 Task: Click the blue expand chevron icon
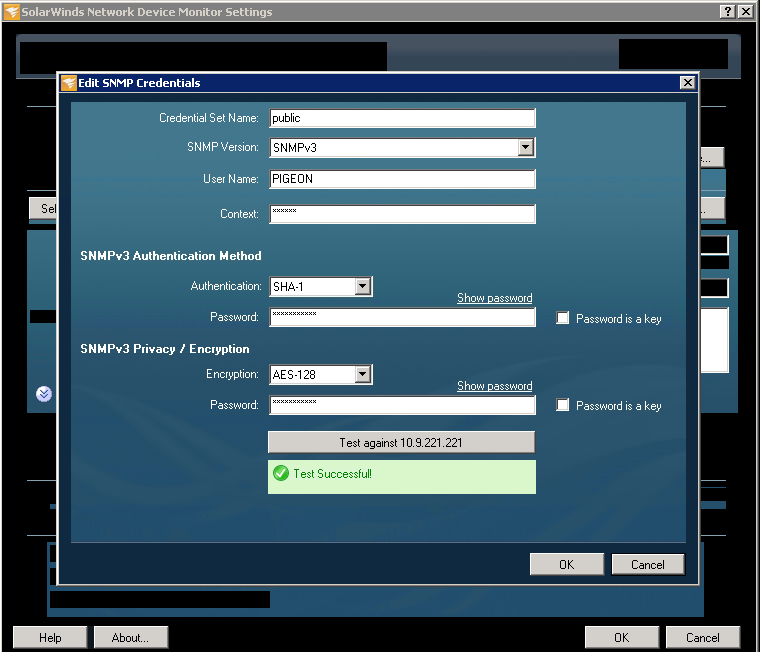44,394
